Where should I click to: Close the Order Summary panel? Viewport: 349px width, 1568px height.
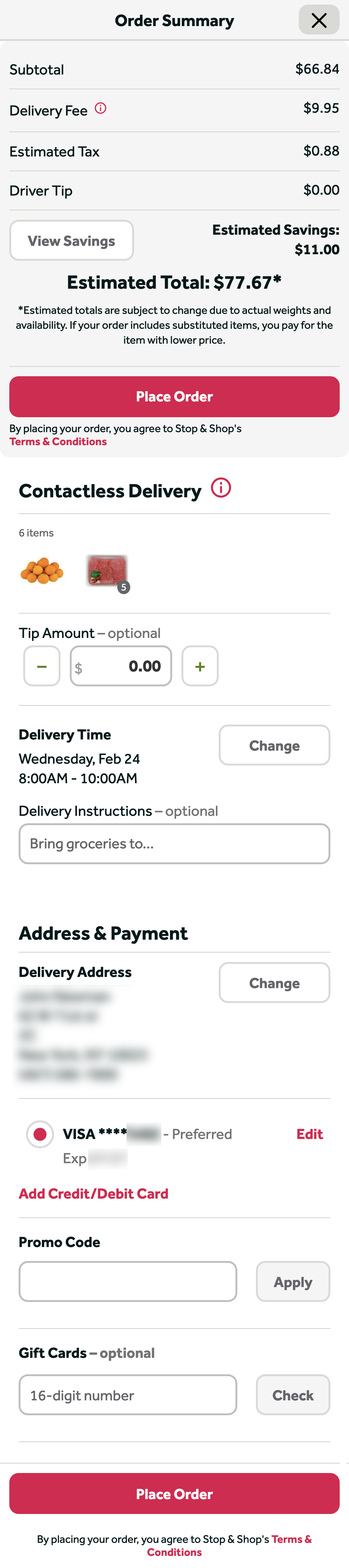pos(319,20)
